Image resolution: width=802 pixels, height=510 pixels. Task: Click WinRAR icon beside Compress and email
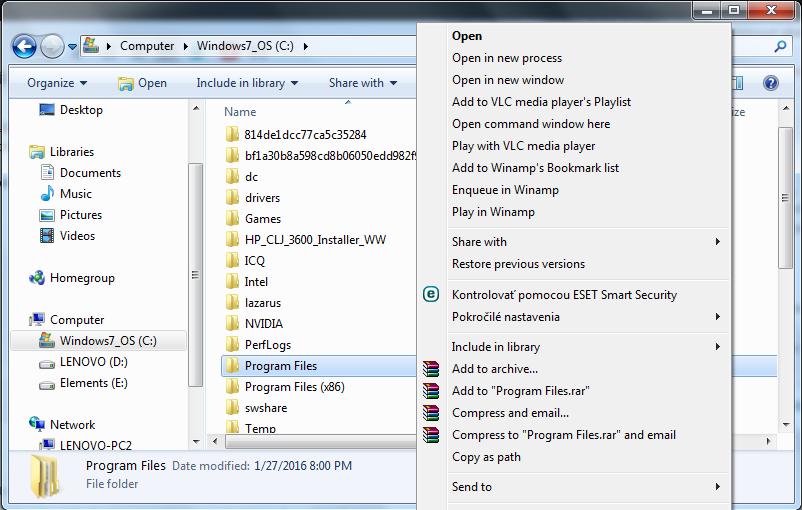(431, 413)
